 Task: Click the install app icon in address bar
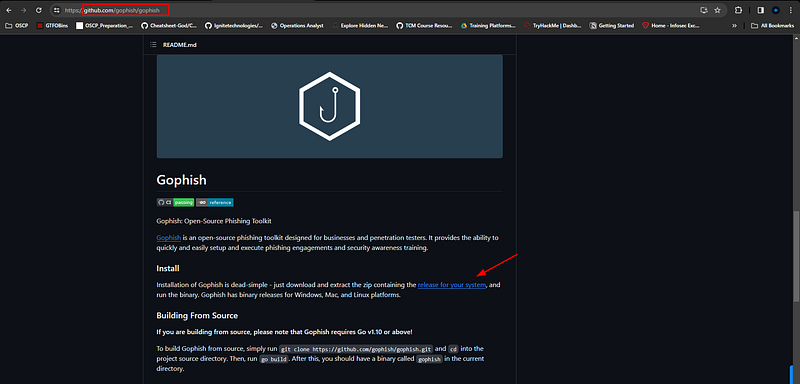pyautogui.click(x=704, y=10)
